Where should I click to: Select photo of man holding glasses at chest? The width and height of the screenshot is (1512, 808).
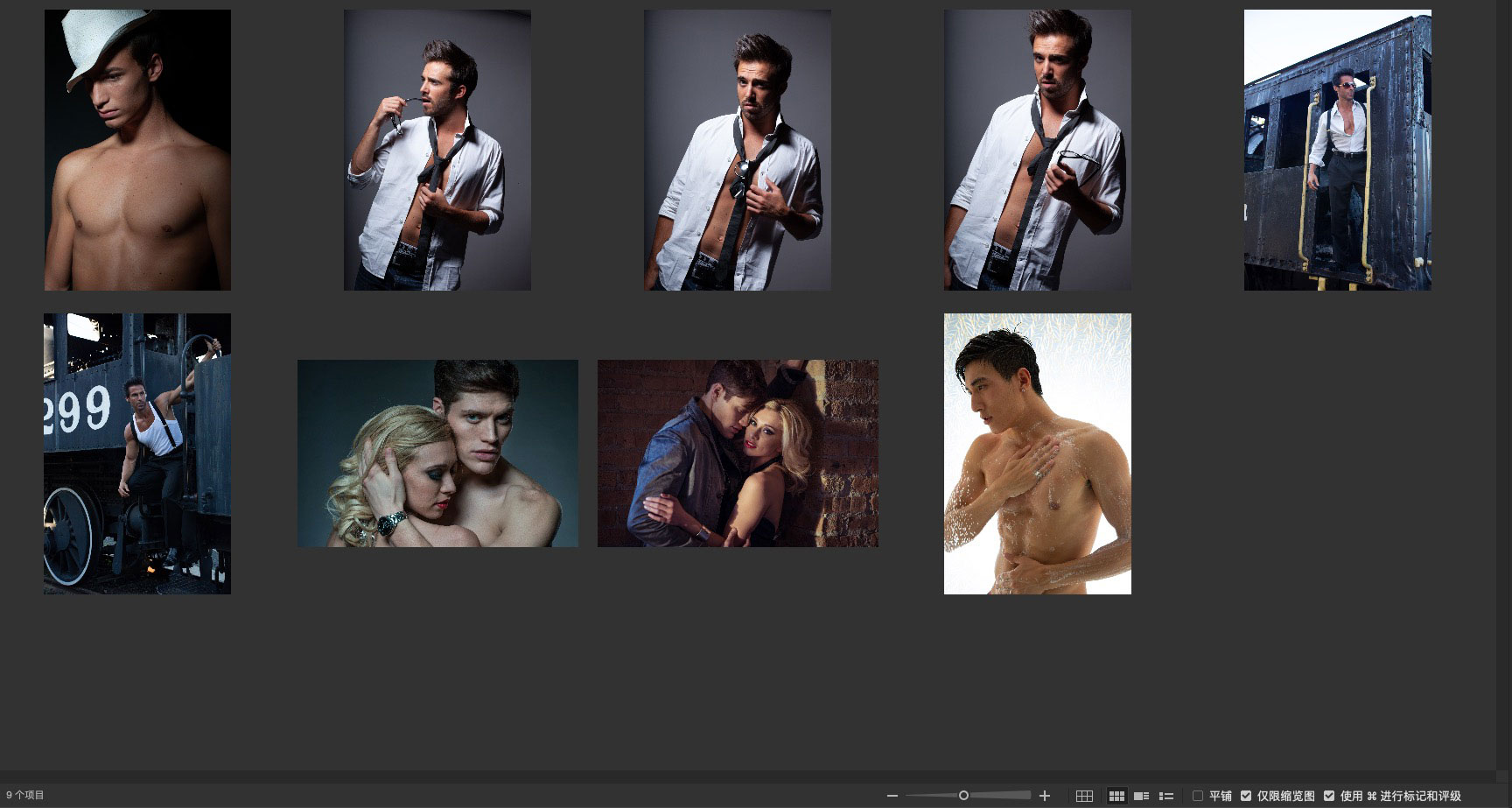click(1037, 150)
